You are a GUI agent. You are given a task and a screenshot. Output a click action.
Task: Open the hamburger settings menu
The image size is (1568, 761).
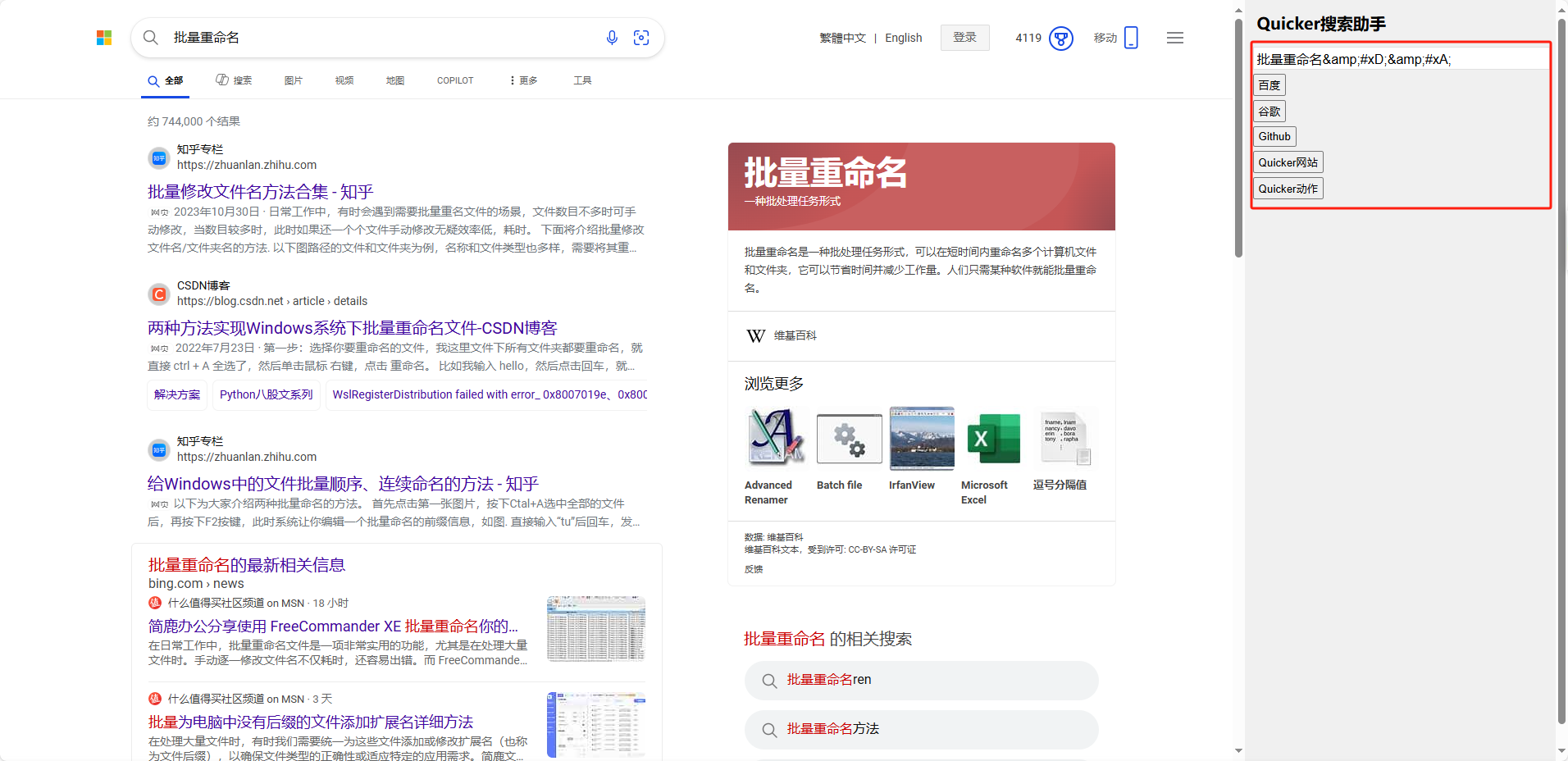click(x=1175, y=38)
